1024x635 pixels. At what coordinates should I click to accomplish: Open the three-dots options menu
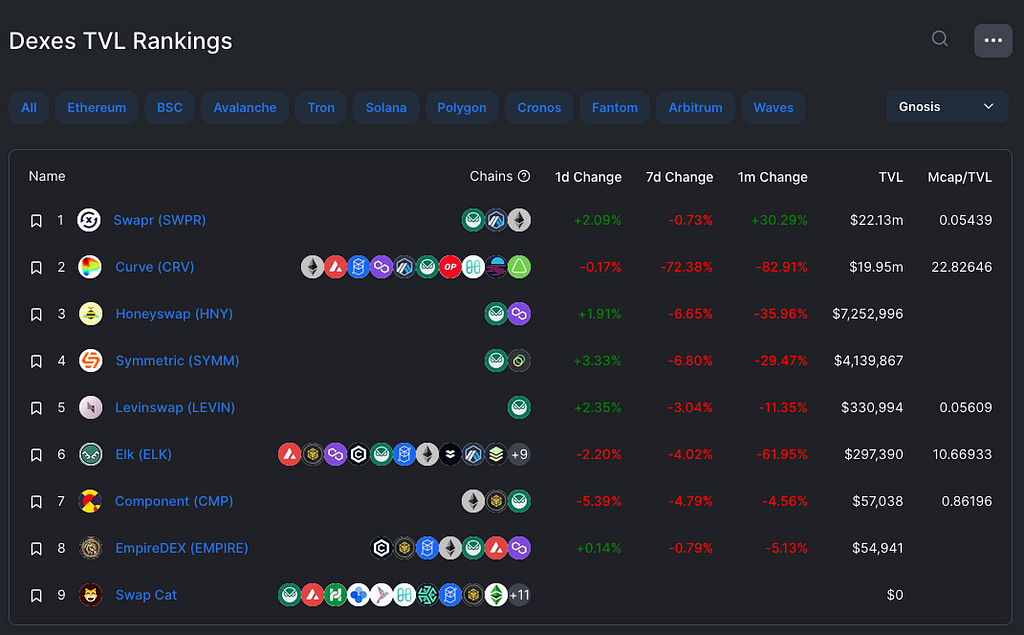coord(993,41)
